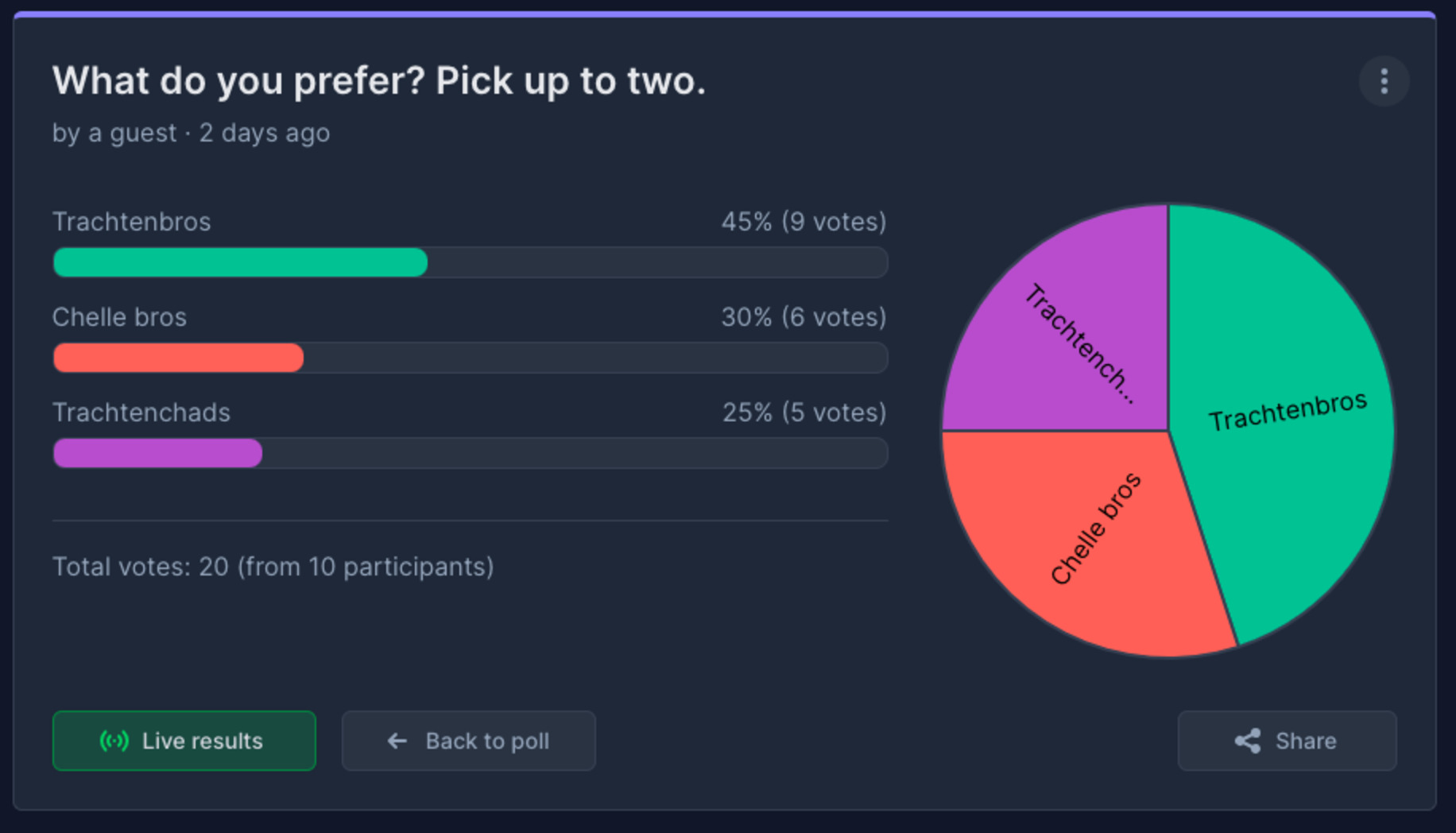Image resolution: width=1456 pixels, height=833 pixels.
Task: Share the poll results
Action: tap(1288, 741)
